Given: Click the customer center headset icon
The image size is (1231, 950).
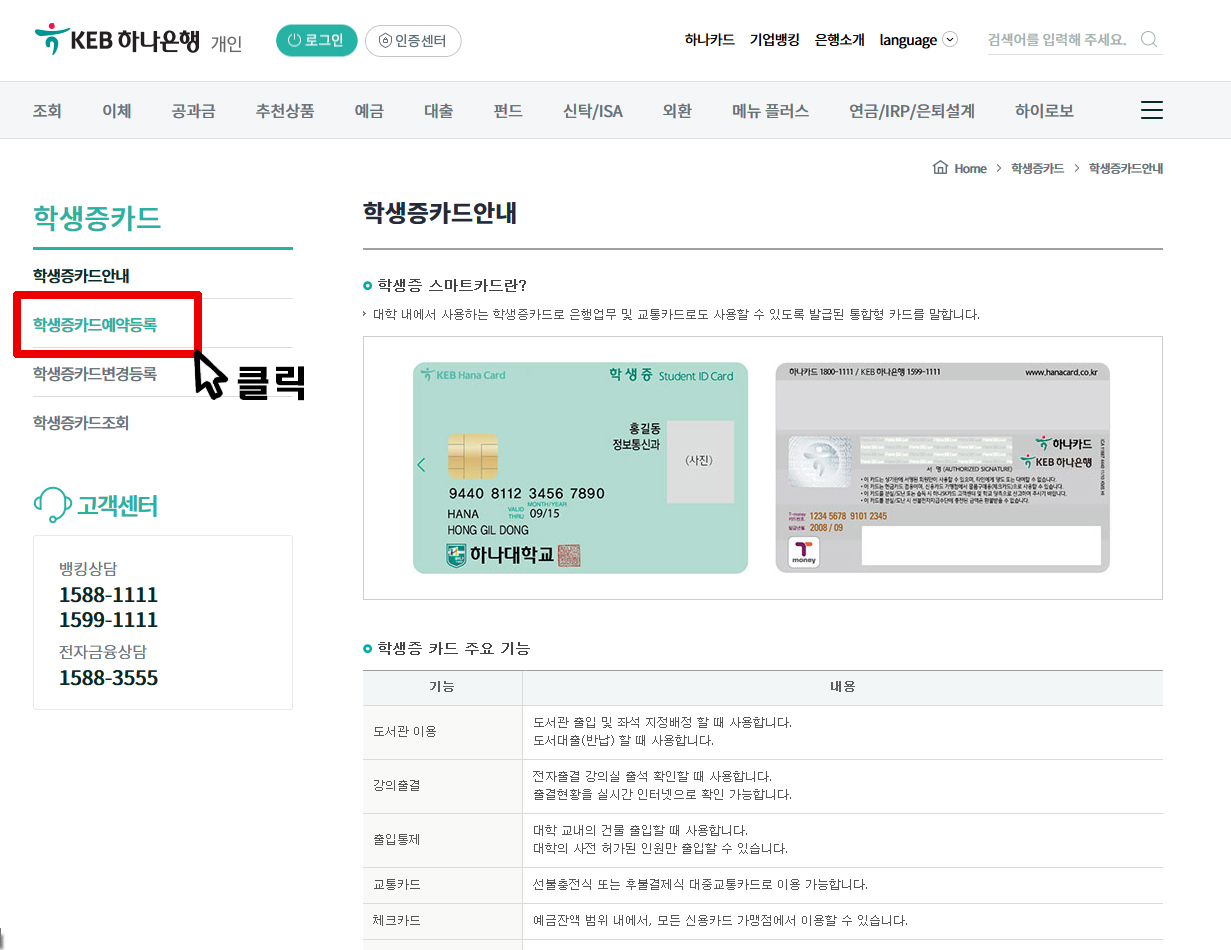Looking at the screenshot, I should click(50, 506).
